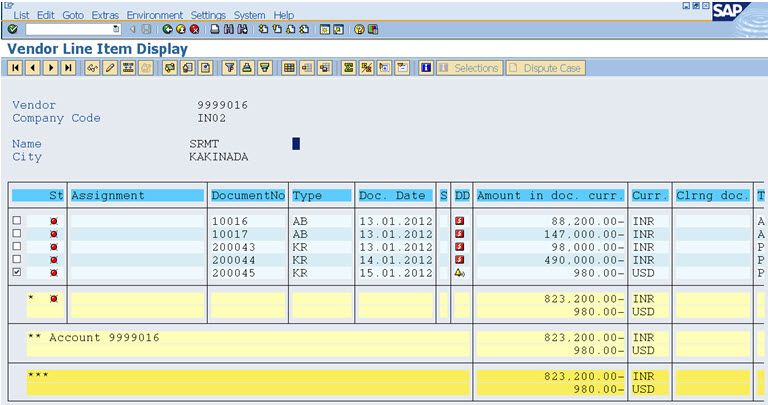The width and height of the screenshot is (768, 405).
Task: Tick the checkbox for document 200044
Action: point(17,260)
